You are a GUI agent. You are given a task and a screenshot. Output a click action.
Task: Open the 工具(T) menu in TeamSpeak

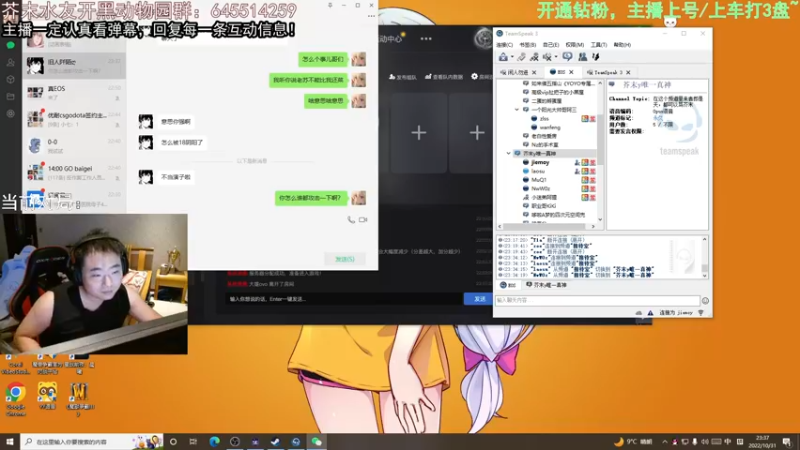pos(598,45)
